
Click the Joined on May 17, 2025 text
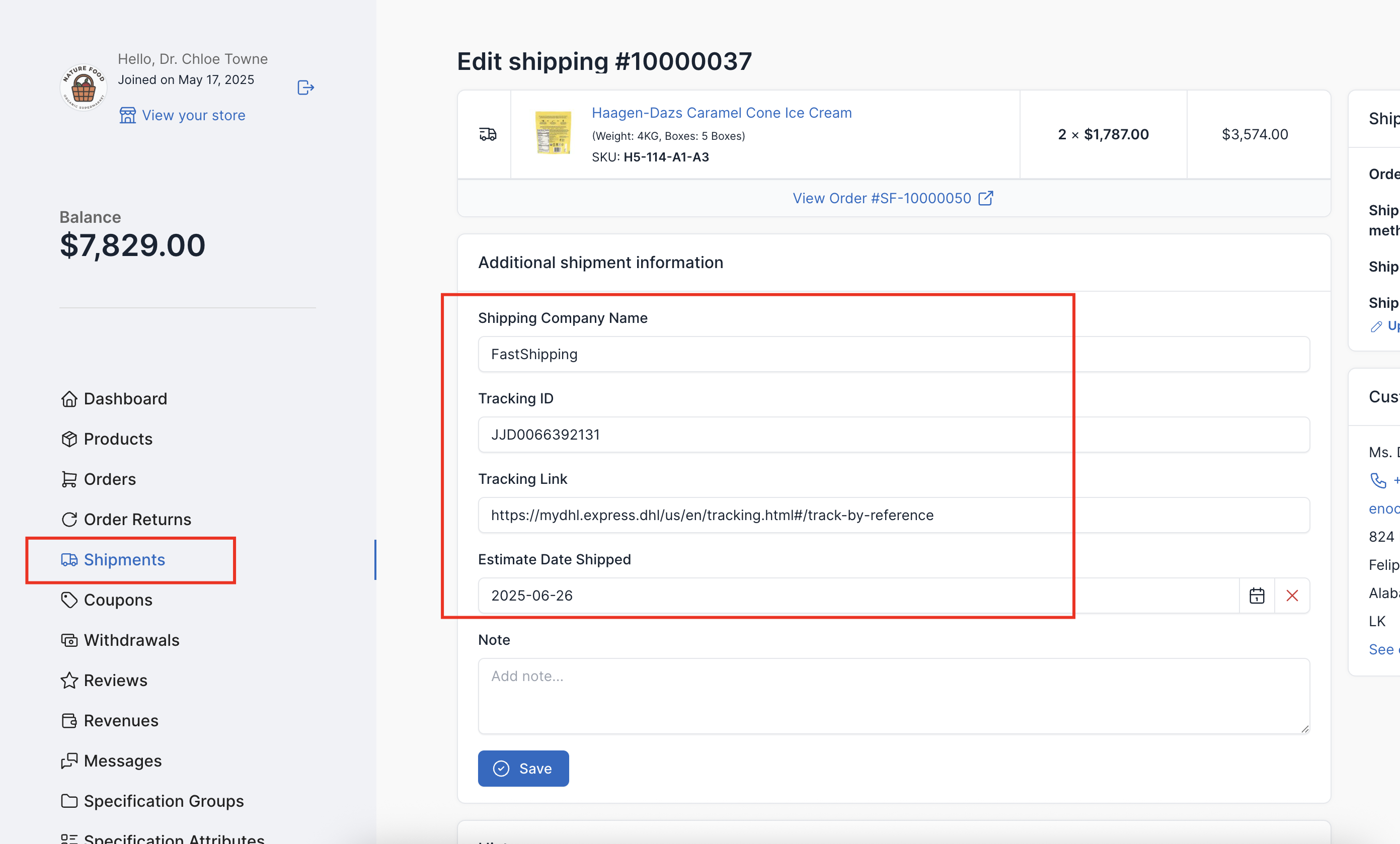[186, 79]
